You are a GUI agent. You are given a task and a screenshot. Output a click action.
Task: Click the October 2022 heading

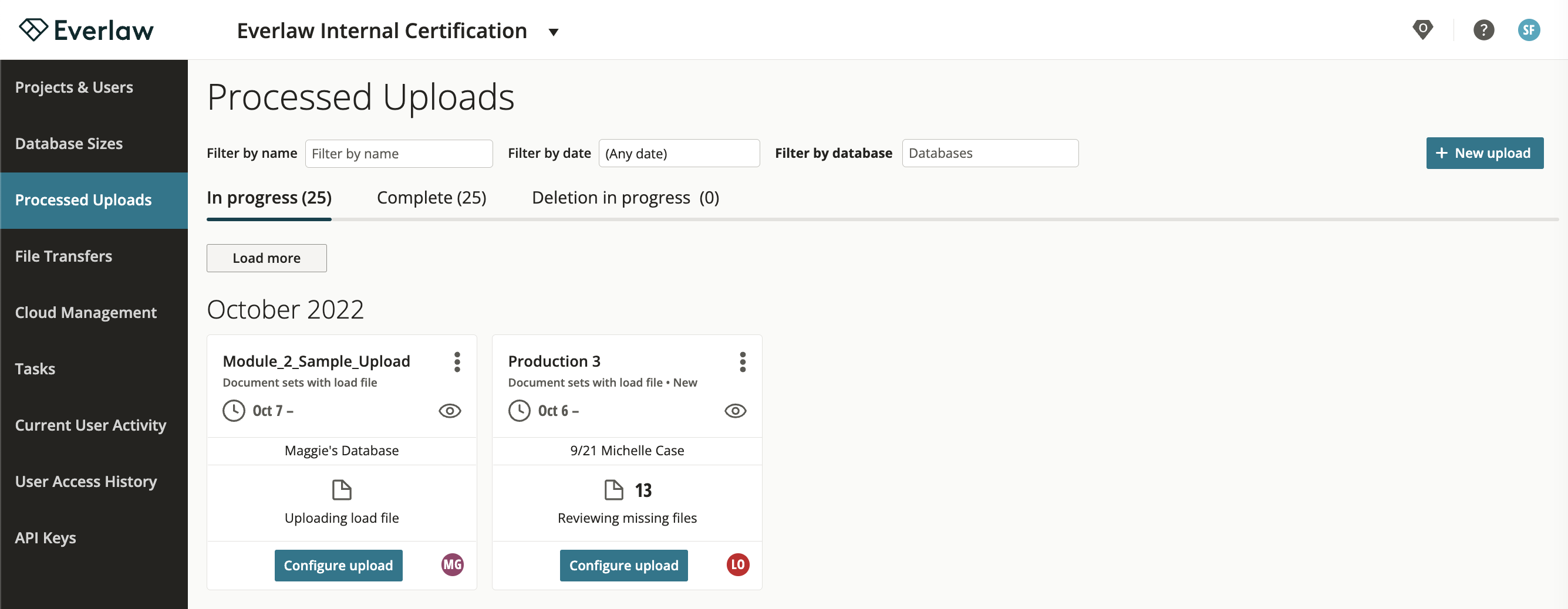point(285,310)
